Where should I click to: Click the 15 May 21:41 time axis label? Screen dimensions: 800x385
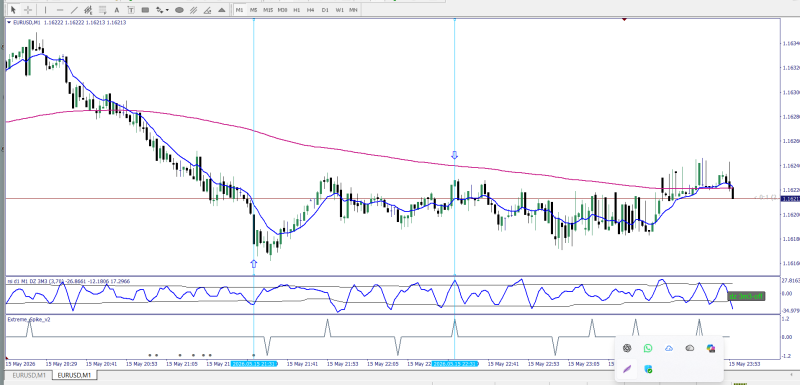click(x=302, y=364)
